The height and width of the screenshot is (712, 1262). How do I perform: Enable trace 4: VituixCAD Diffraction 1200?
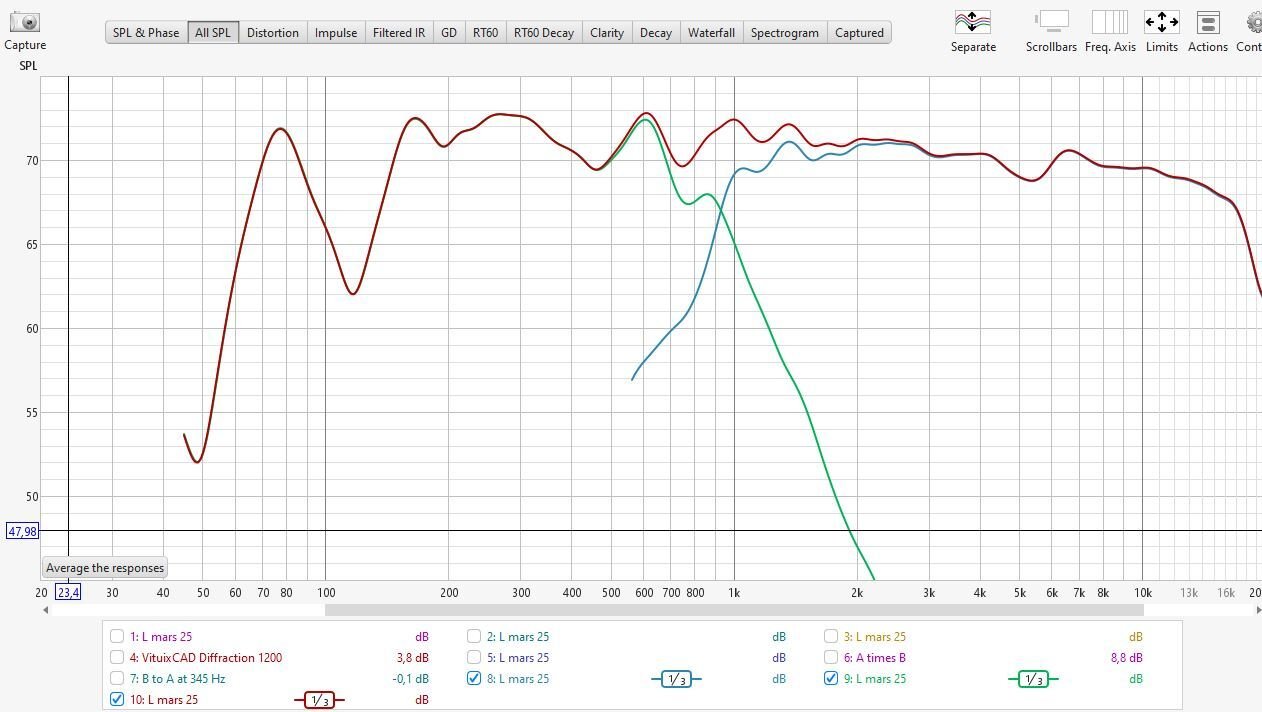pyautogui.click(x=117, y=657)
